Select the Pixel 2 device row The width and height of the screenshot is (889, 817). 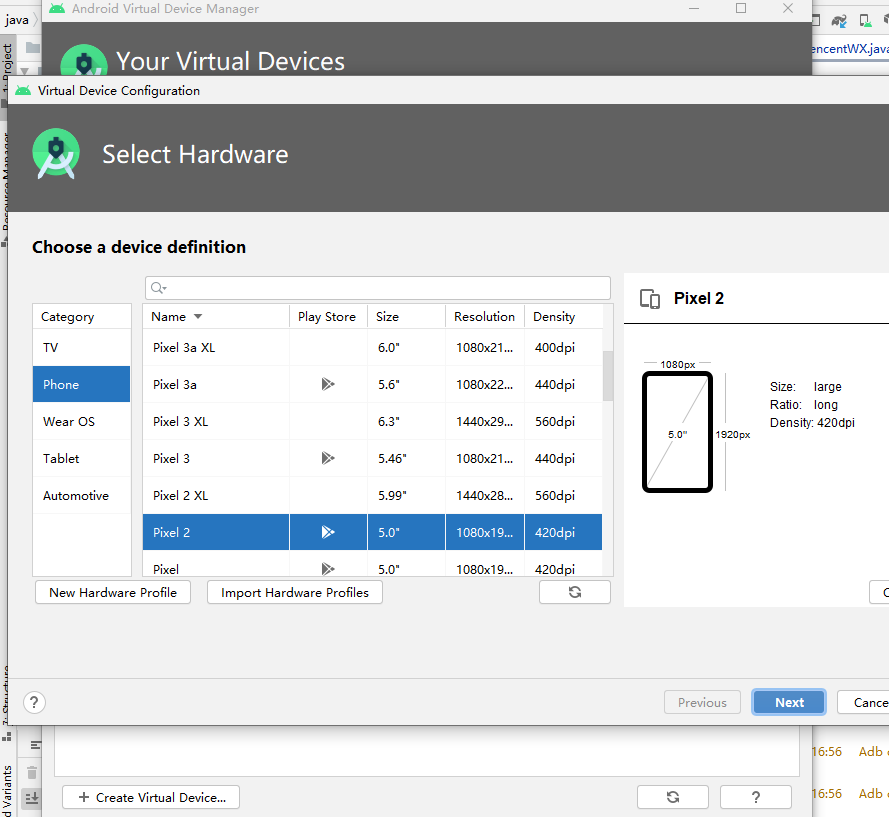(x=372, y=532)
